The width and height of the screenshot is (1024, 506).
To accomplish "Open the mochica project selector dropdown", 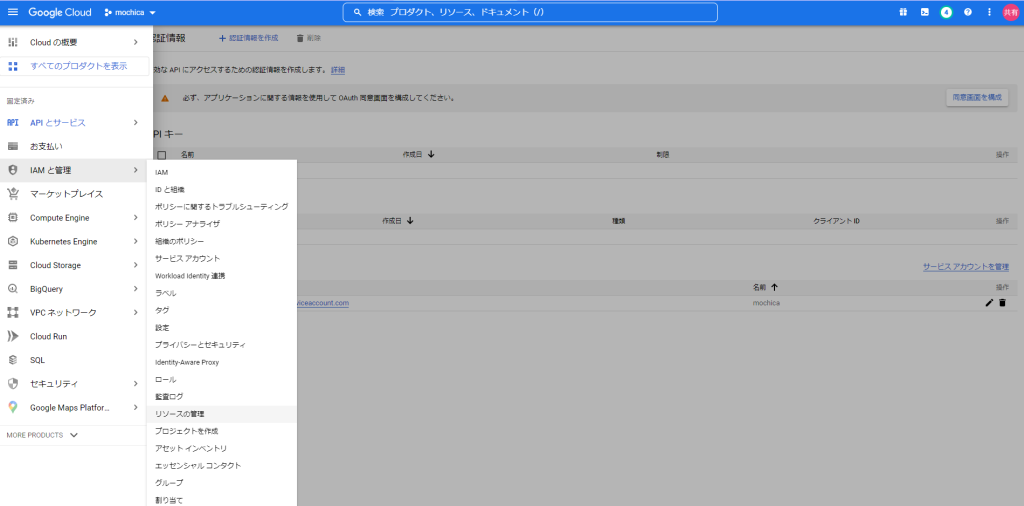I will [125, 12].
